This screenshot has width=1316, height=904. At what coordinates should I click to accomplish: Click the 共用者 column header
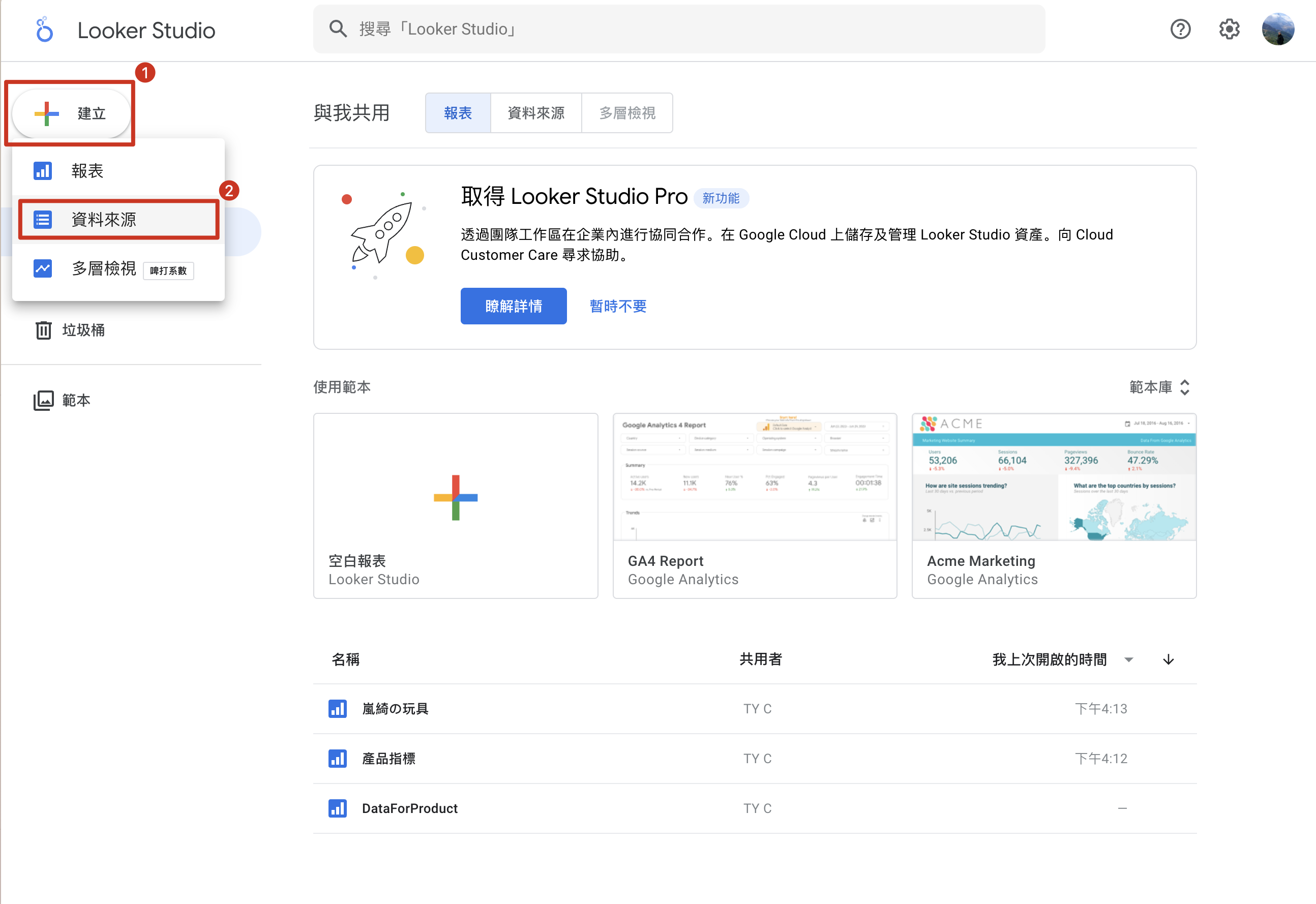[761, 659]
